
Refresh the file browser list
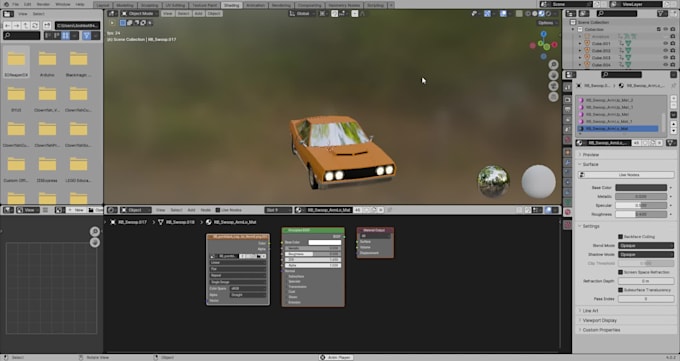point(35,26)
